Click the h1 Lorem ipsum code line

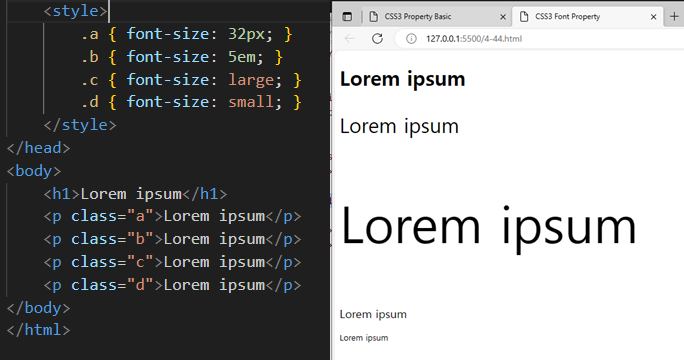pos(135,194)
